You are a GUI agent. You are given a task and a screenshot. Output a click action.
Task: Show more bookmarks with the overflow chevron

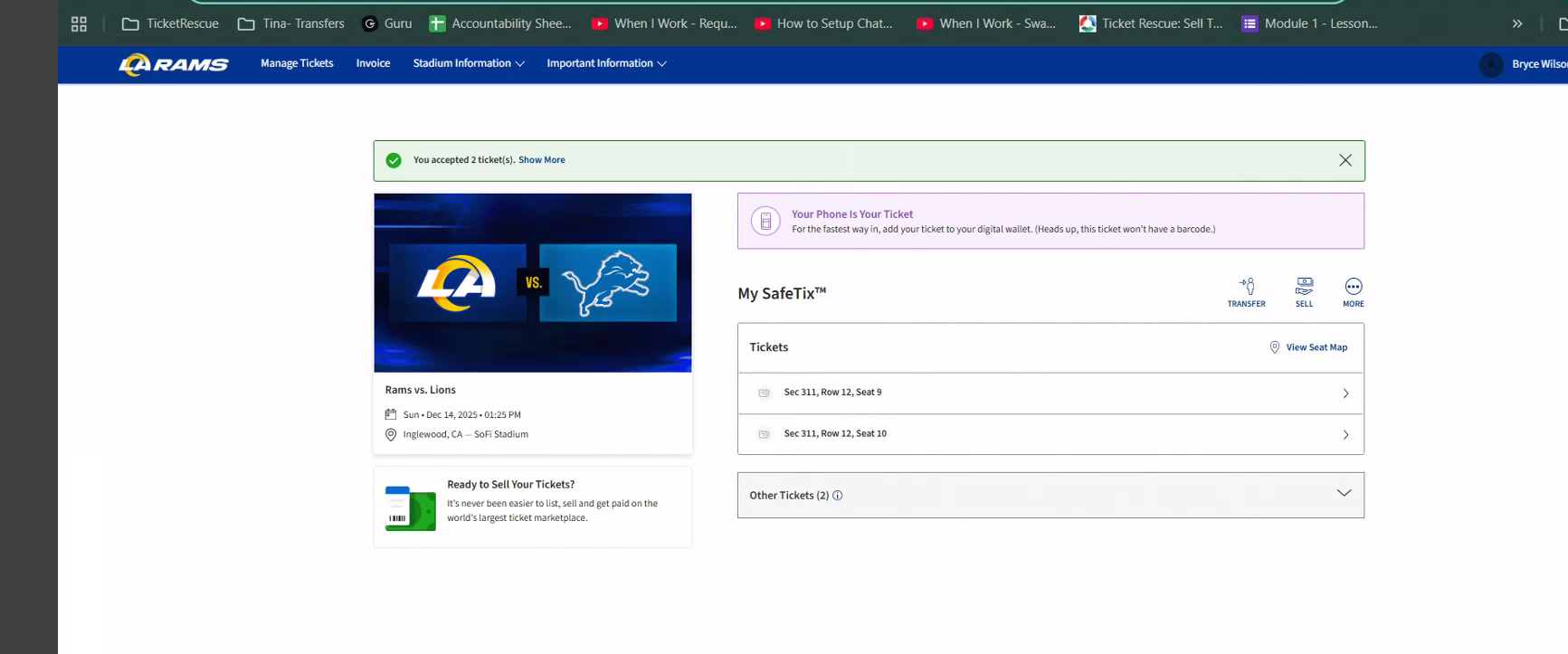point(1517,24)
